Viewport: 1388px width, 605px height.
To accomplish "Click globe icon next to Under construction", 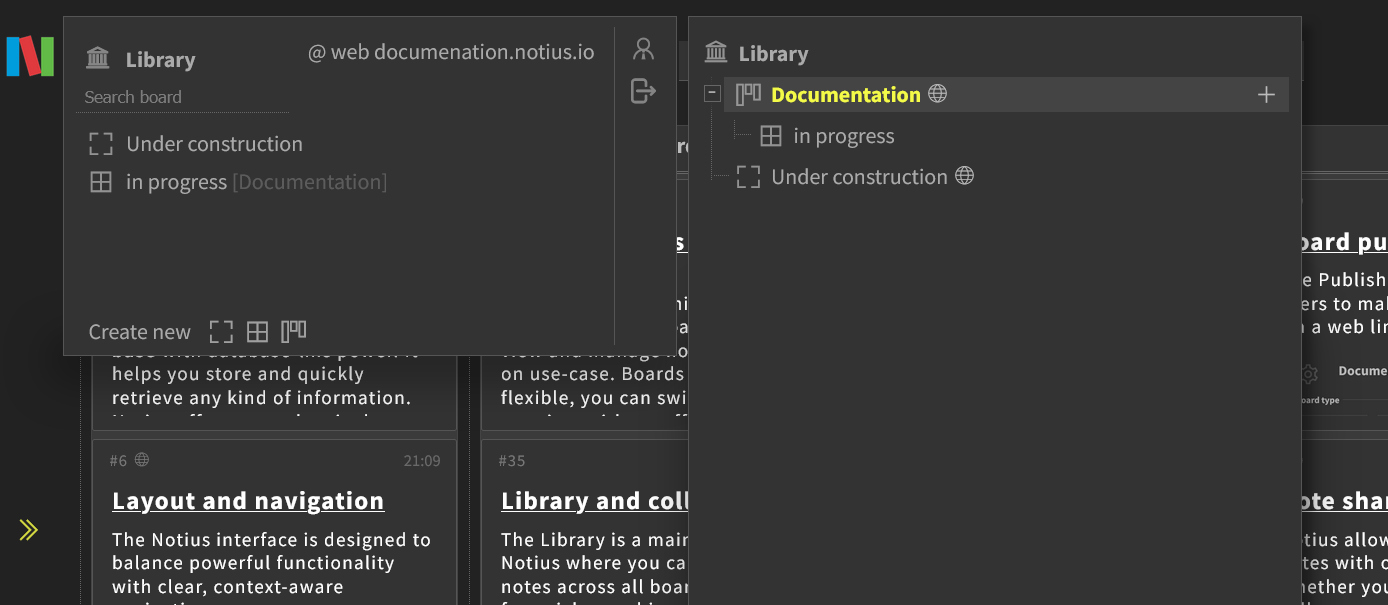I will 964,176.
